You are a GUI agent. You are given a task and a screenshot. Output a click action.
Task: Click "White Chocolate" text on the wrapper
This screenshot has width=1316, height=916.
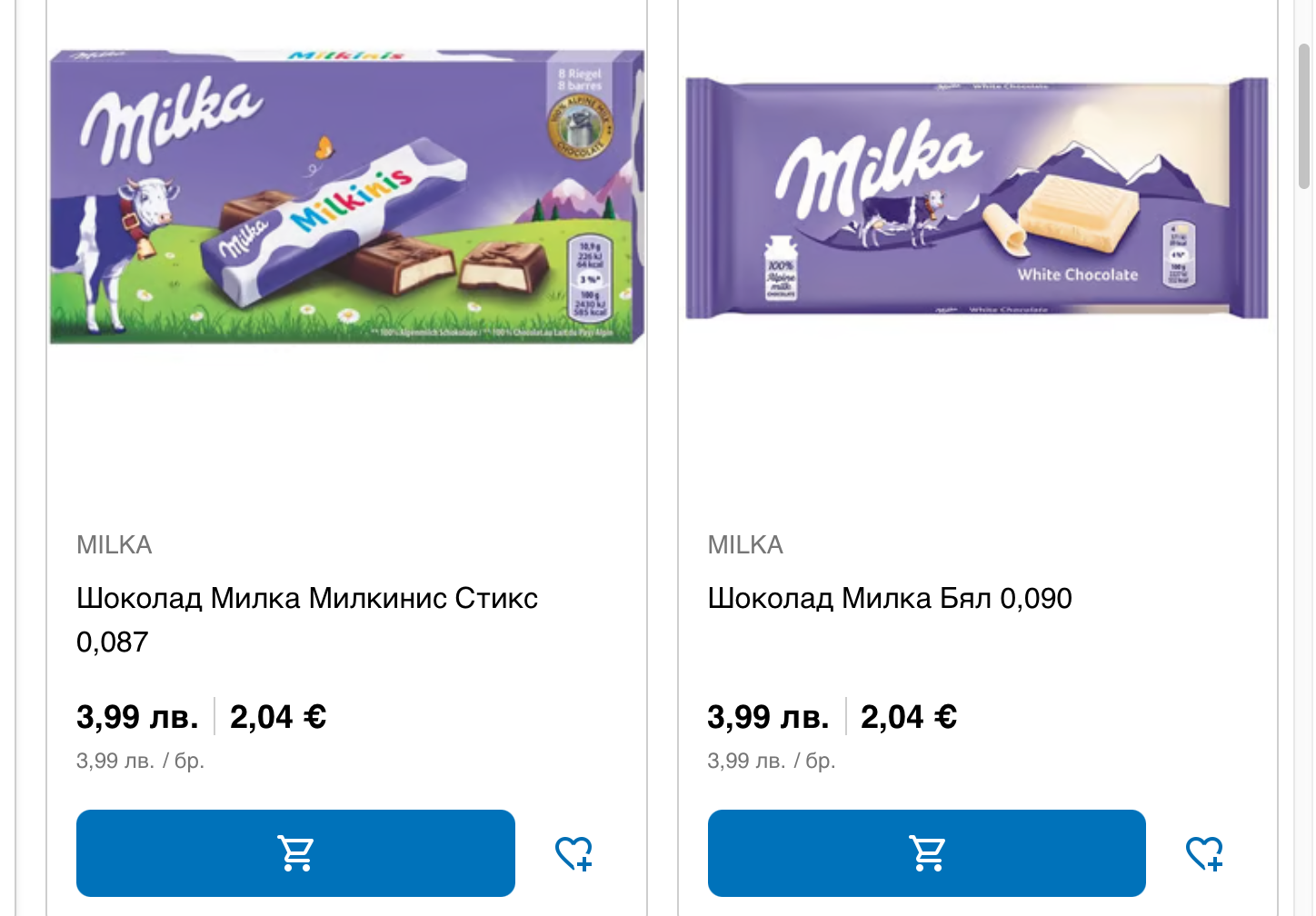1077,274
